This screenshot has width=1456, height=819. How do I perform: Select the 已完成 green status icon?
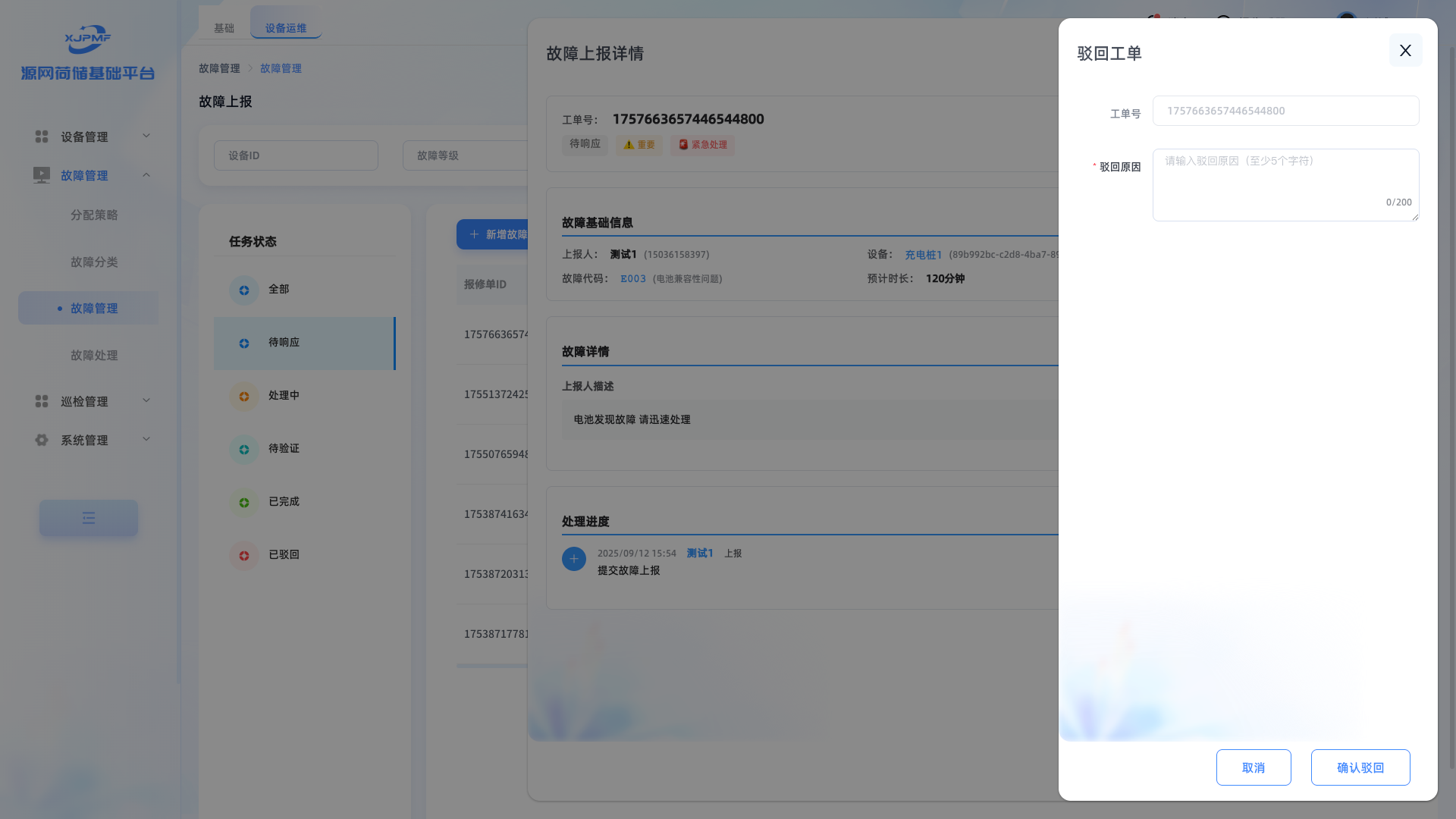pyautogui.click(x=244, y=502)
